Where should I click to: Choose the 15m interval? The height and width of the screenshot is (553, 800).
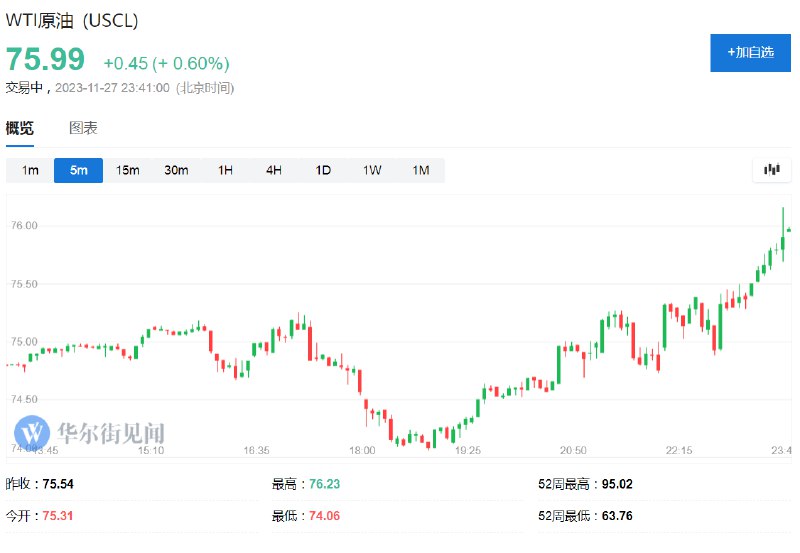click(x=128, y=170)
